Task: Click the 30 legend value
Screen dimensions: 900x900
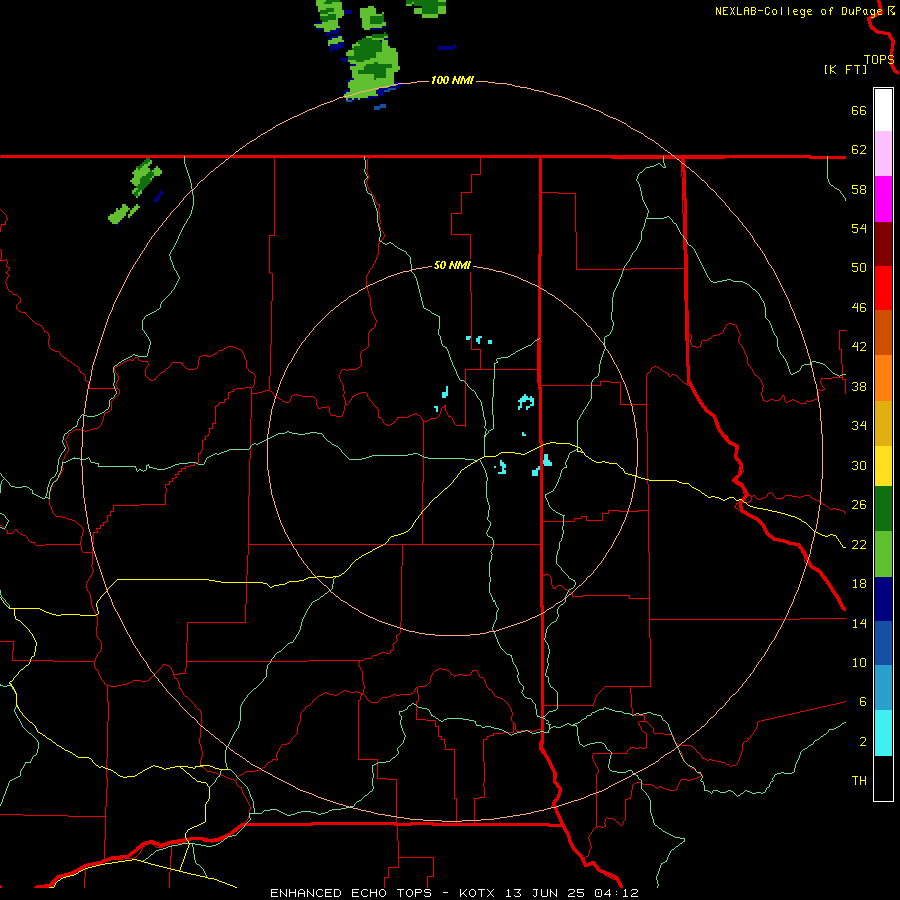Action: tap(859, 465)
